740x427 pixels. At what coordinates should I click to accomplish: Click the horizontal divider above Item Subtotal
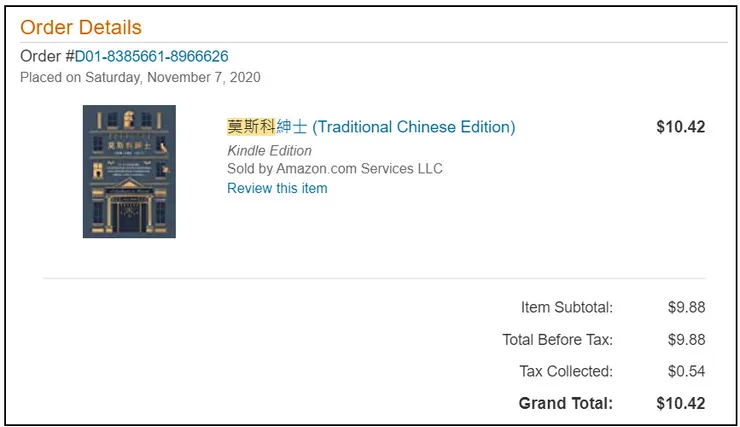(373, 278)
